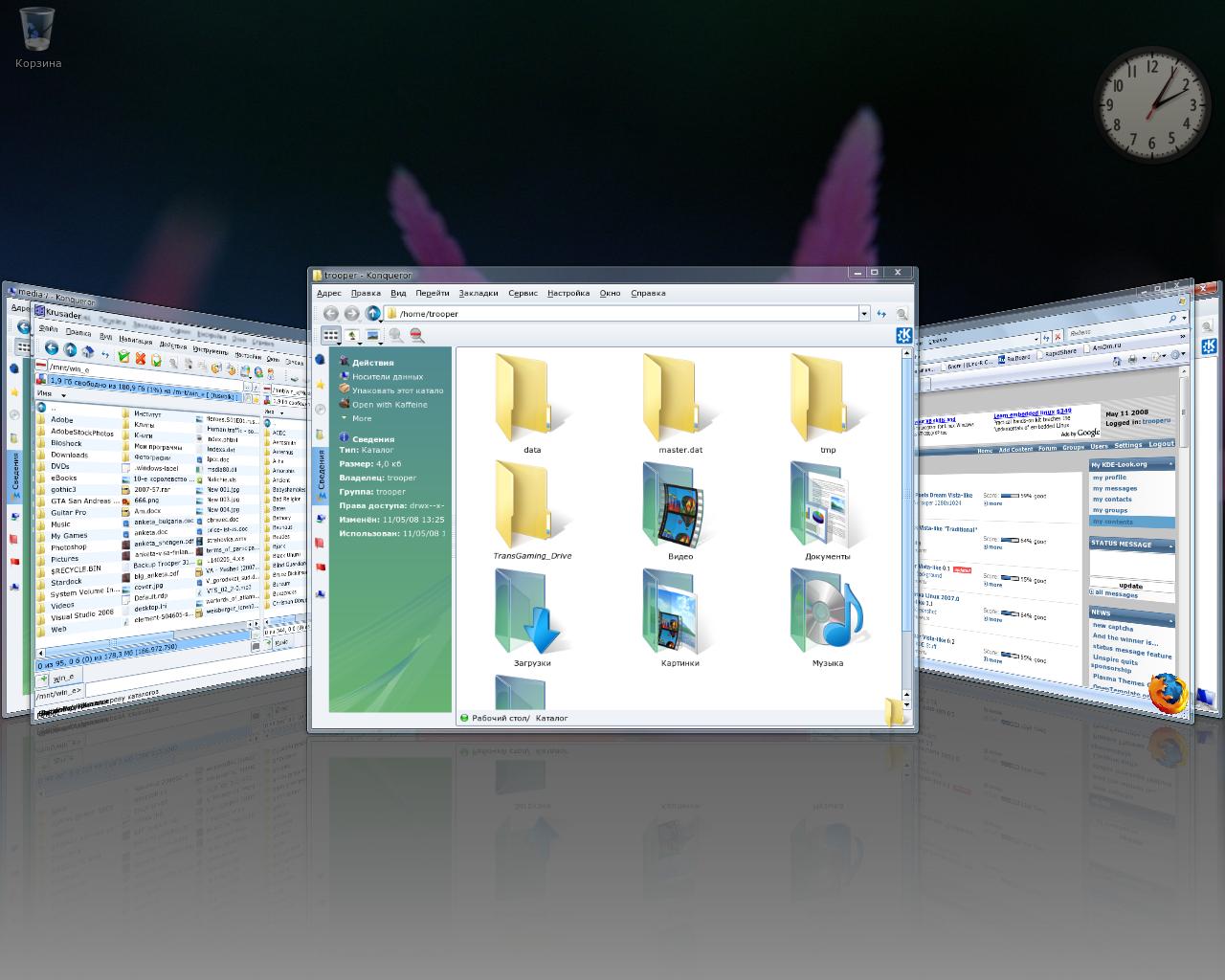Go up one folder in trooper Konqueror

tap(372, 313)
